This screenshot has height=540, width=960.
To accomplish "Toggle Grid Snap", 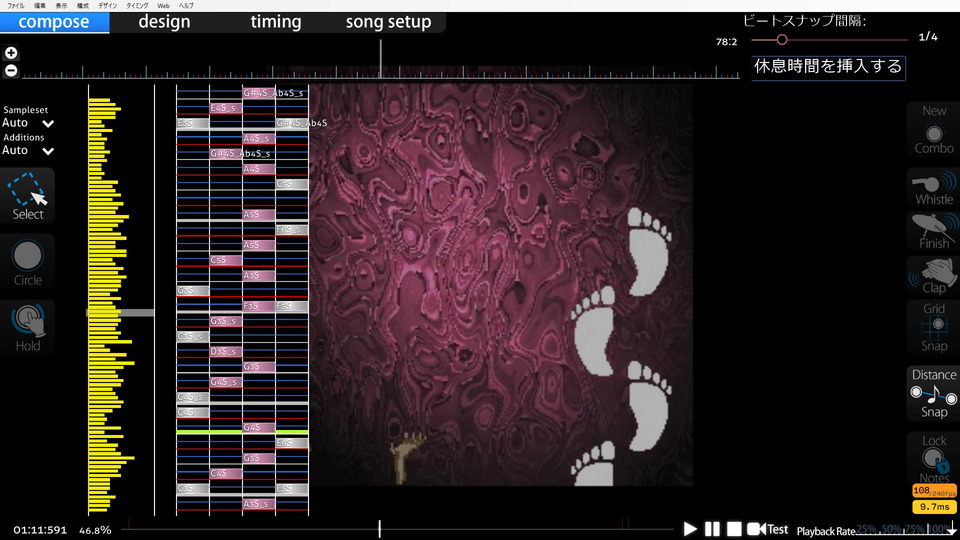I will click(934, 327).
